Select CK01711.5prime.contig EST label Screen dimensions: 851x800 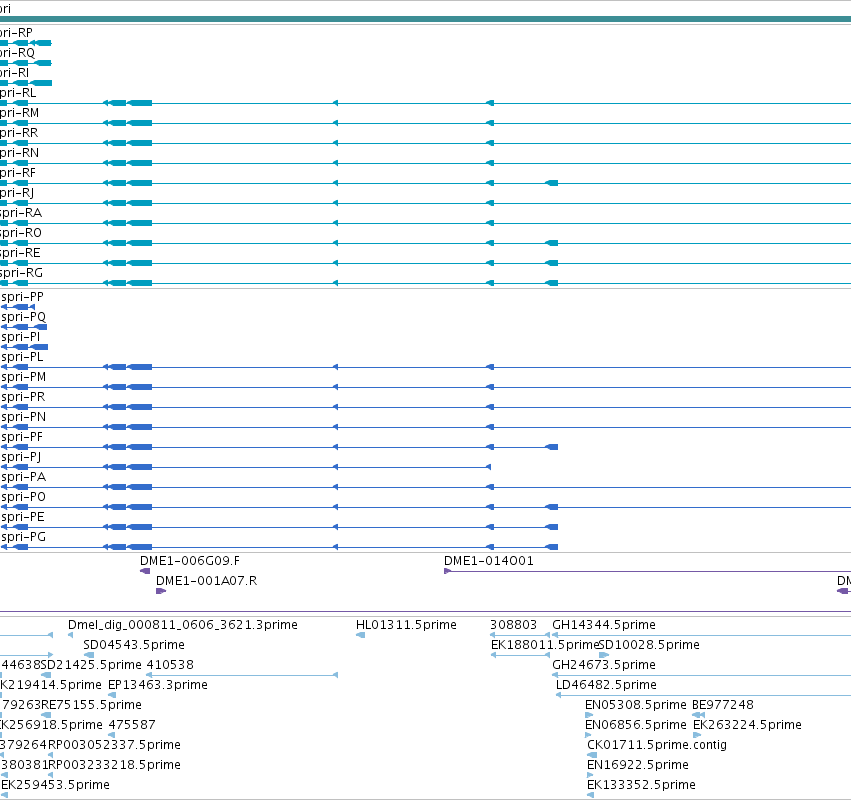(x=657, y=745)
